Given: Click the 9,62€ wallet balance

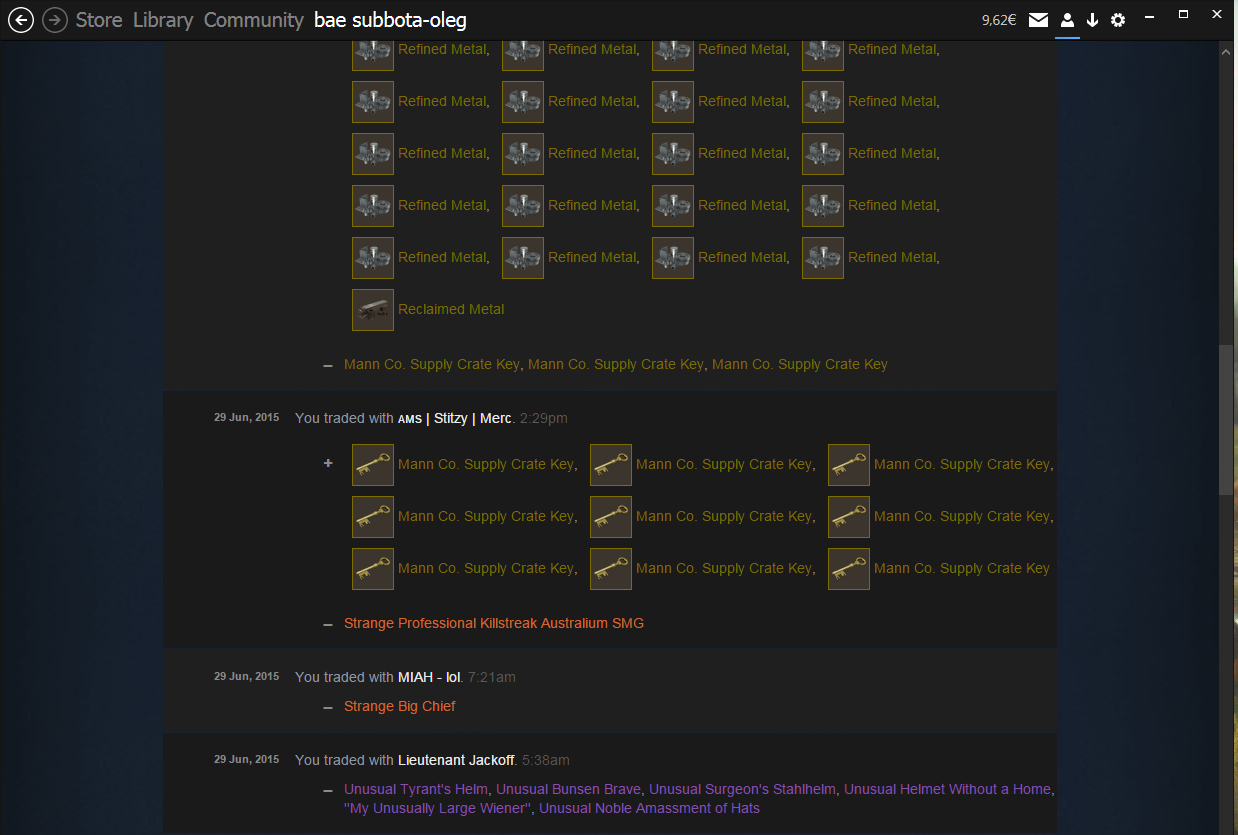Looking at the screenshot, I should pyautogui.click(x=999, y=20).
